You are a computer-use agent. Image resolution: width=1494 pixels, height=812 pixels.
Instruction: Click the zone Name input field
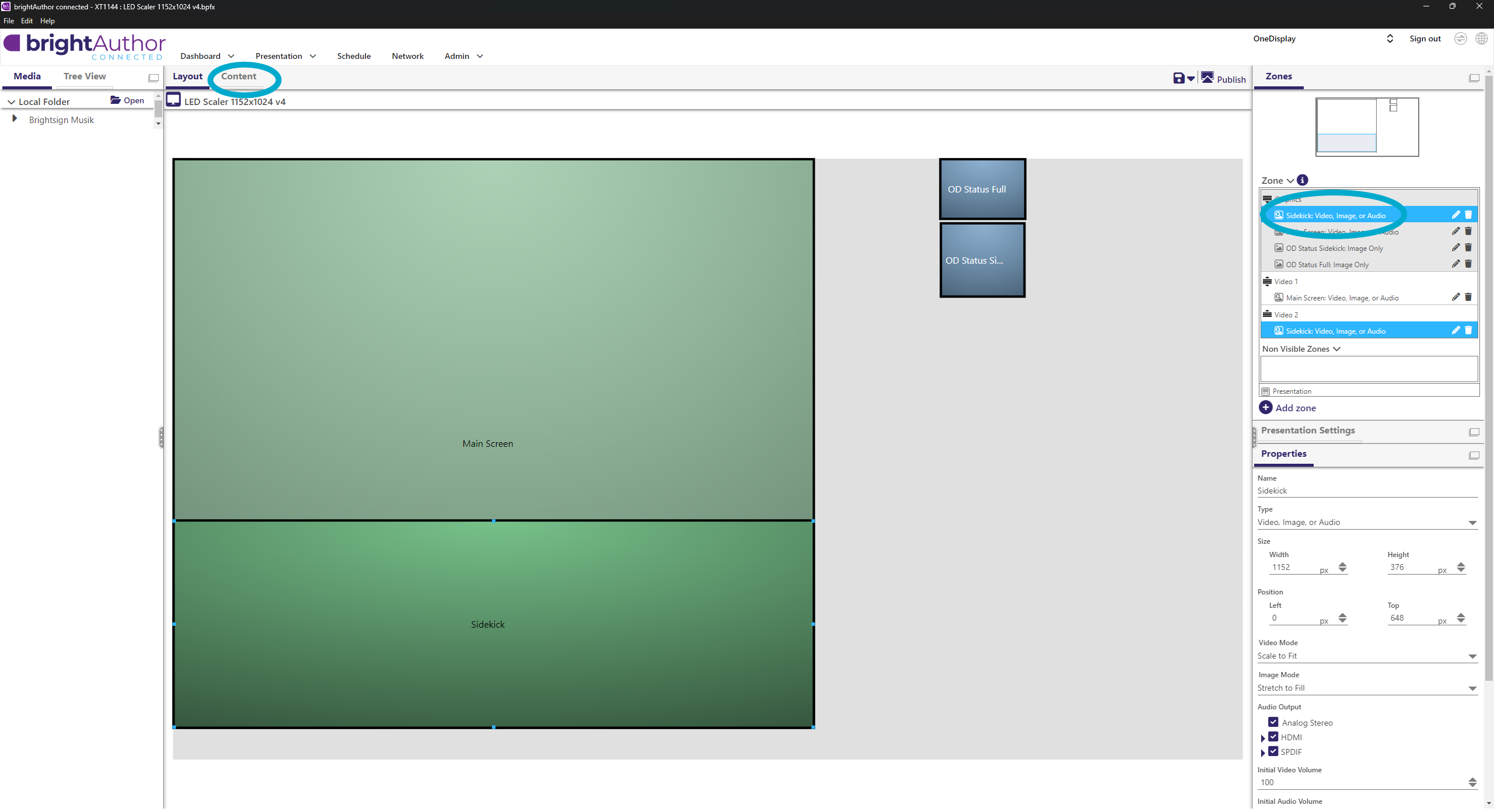1366,491
